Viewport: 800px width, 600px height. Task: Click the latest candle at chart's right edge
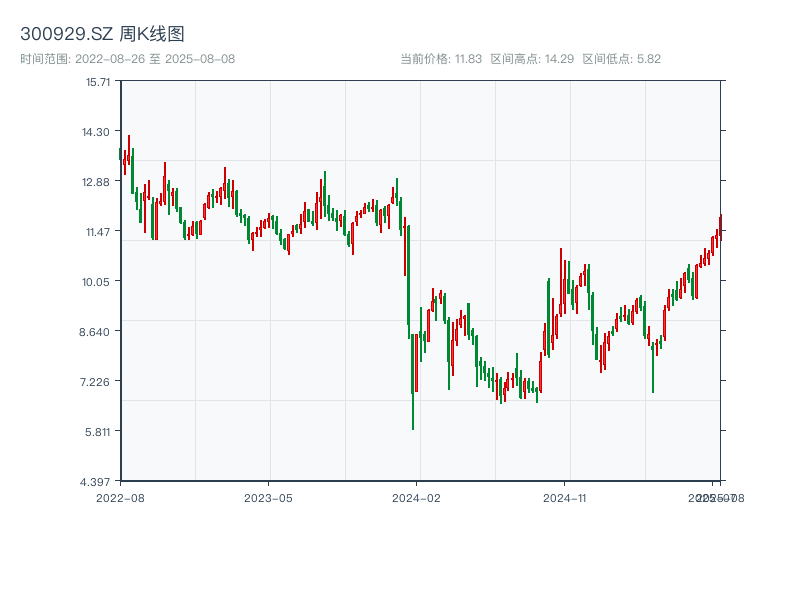coord(720,225)
